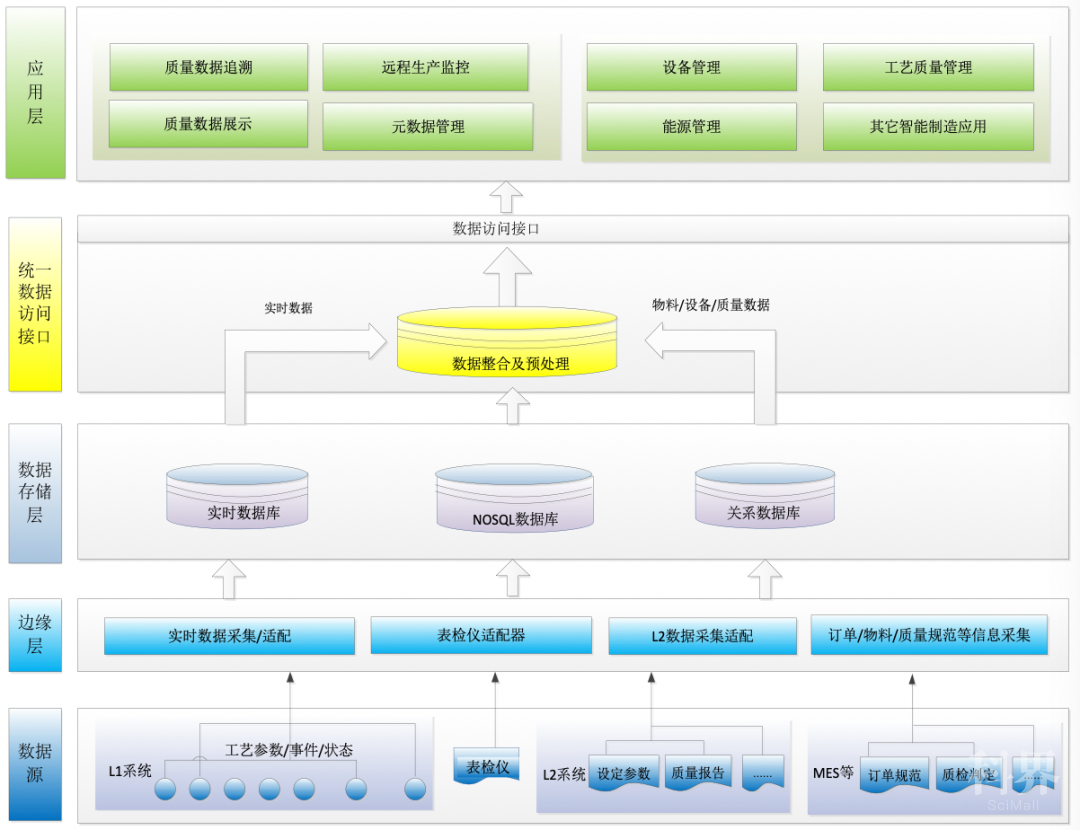Select the yellow 统一数据访问接口 layer label

[x=35, y=304]
